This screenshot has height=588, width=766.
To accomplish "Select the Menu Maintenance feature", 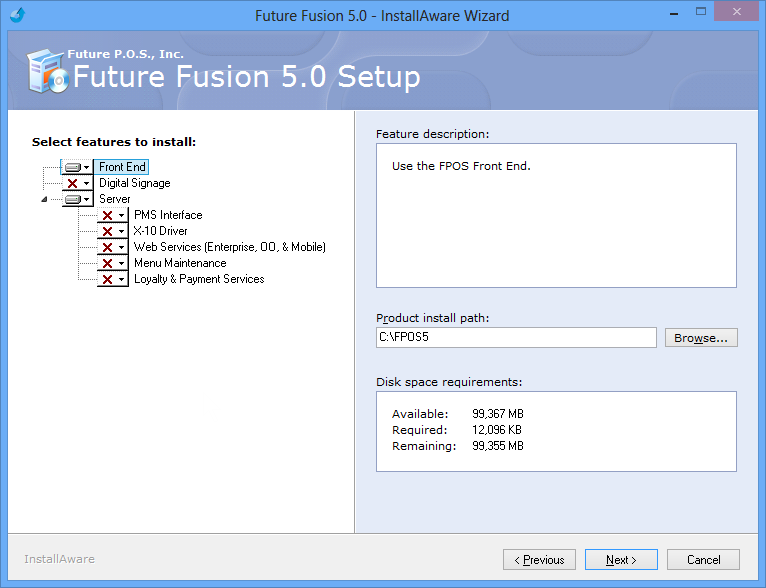I will pyautogui.click(x=180, y=263).
